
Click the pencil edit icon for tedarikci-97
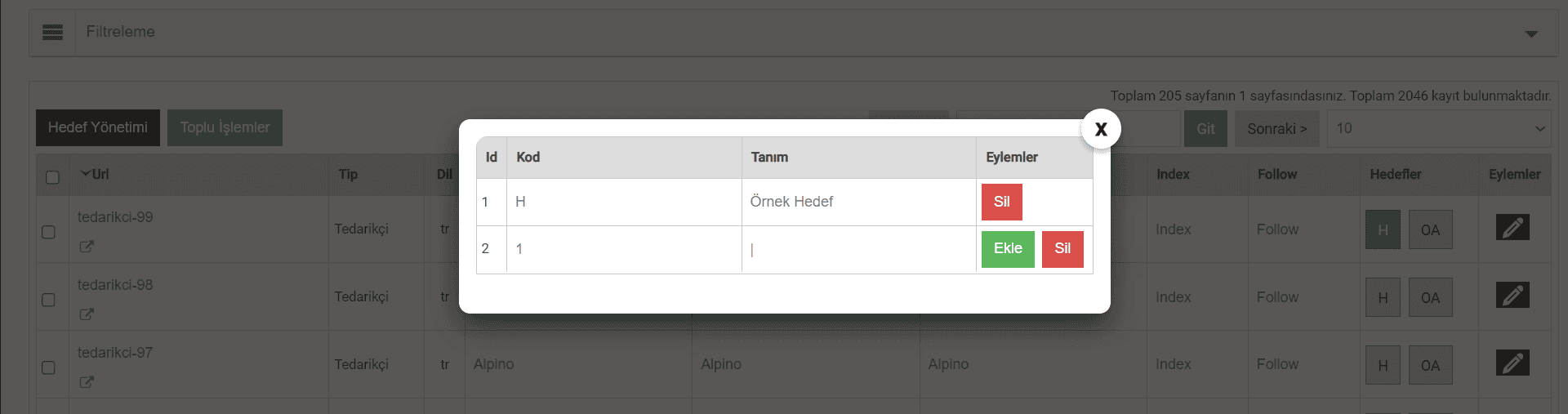point(1512,363)
